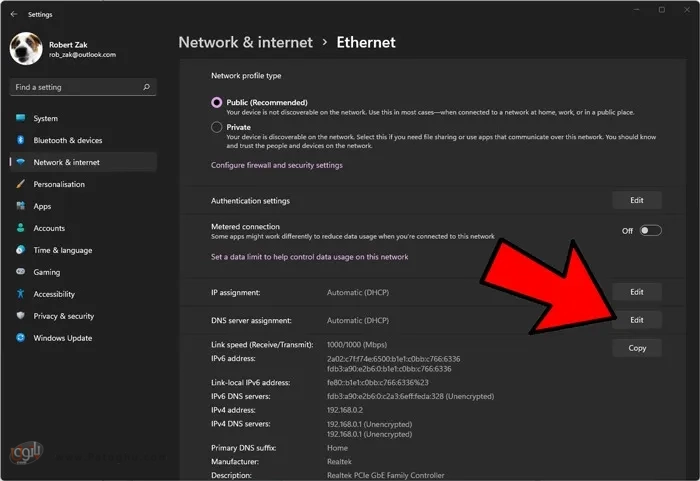Click the search magnifier icon

[x=146, y=87]
